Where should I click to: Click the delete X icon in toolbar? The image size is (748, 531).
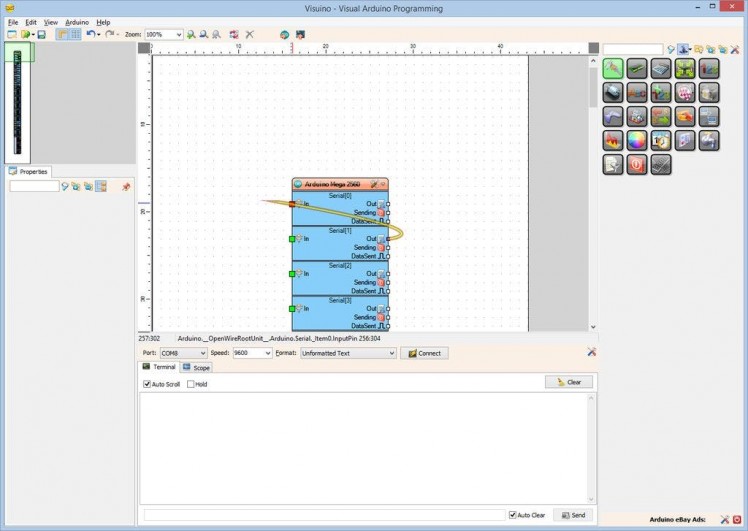click(x=250, y=34)
